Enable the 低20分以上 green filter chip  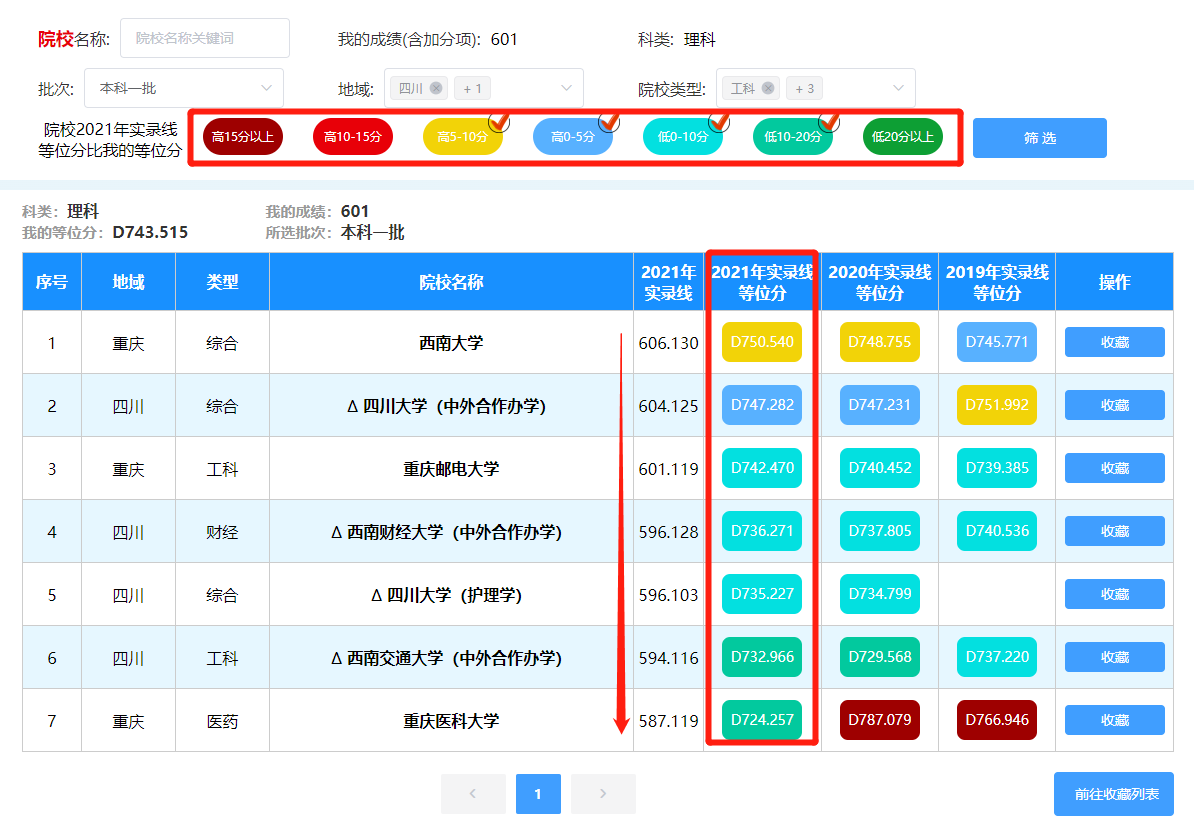tap(902, 137)
